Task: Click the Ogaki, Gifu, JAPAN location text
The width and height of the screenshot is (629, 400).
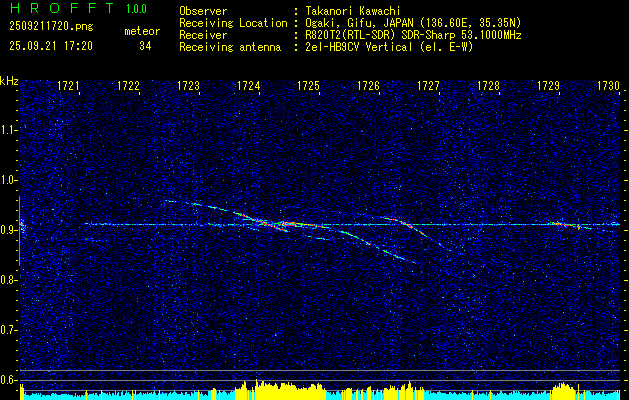Action: tap(413, 23)
